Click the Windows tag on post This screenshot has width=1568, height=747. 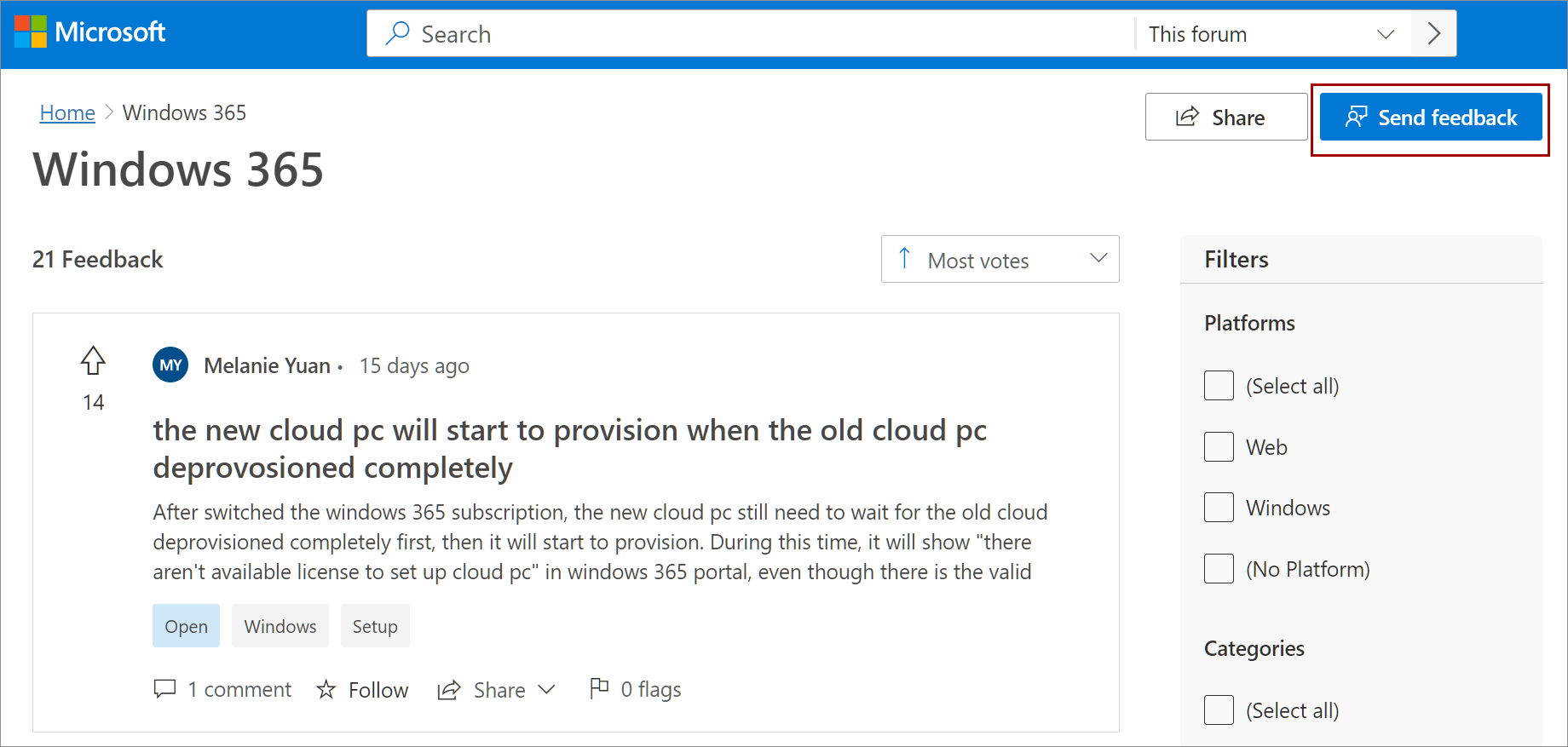point(280,626)
